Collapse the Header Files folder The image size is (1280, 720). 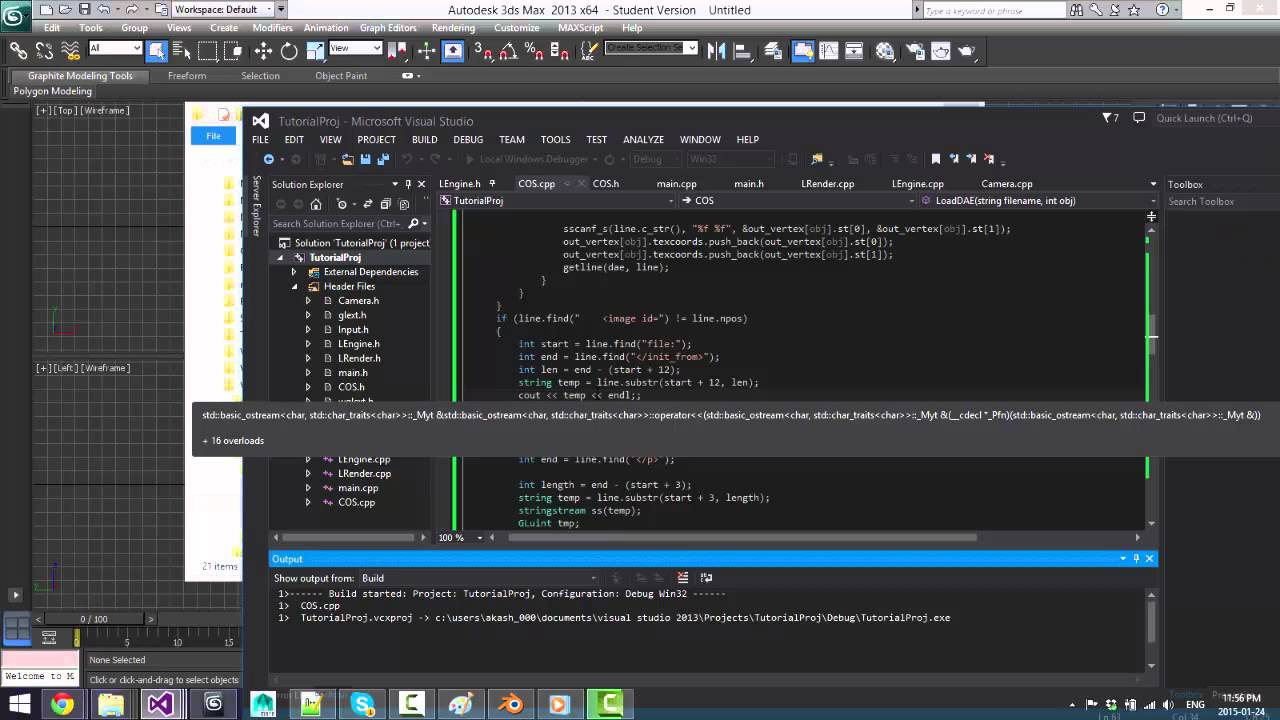[x=294, y=287]
